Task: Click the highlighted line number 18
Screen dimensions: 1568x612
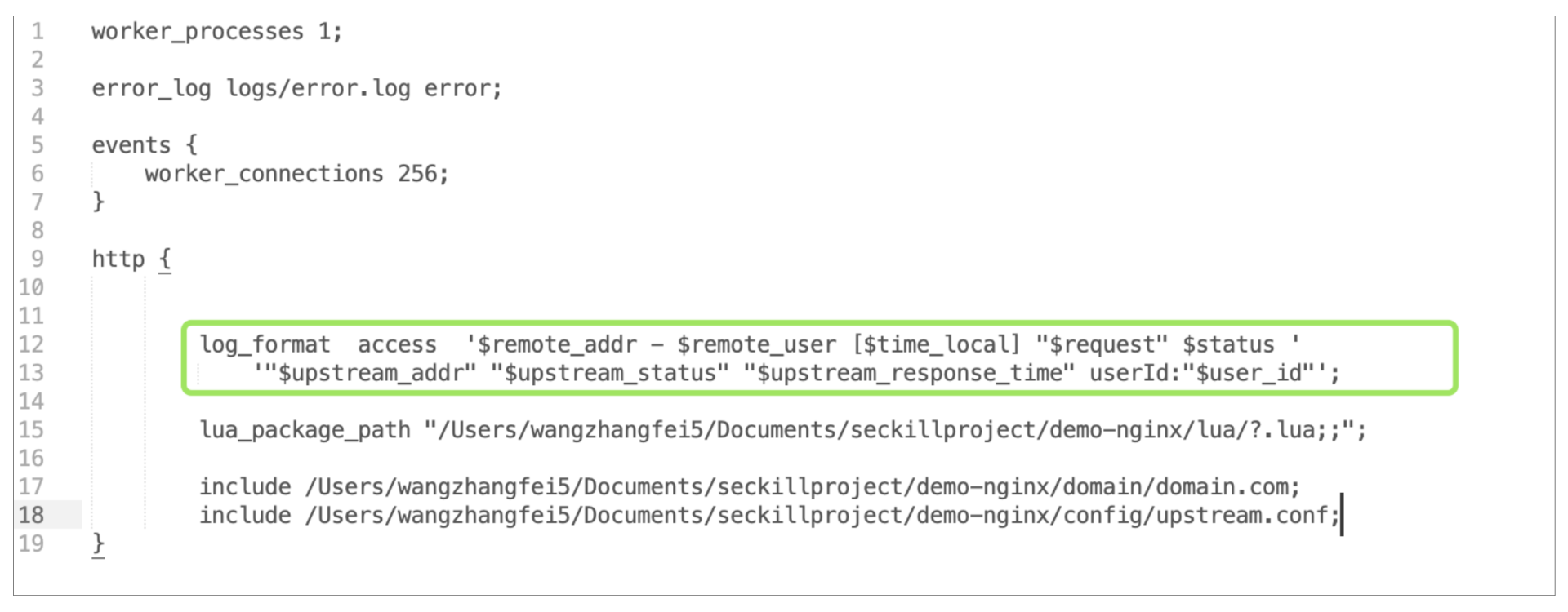Action: point(32,515)
